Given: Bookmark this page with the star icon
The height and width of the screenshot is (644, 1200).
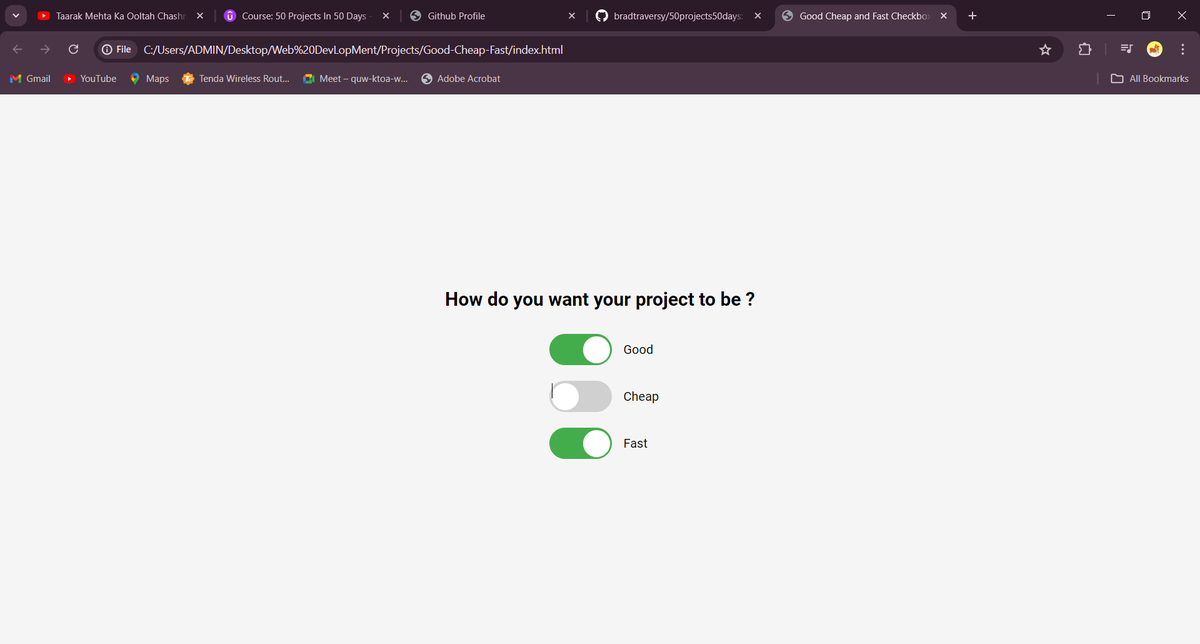Looking at the screenshot, I should click(1045, 49).
